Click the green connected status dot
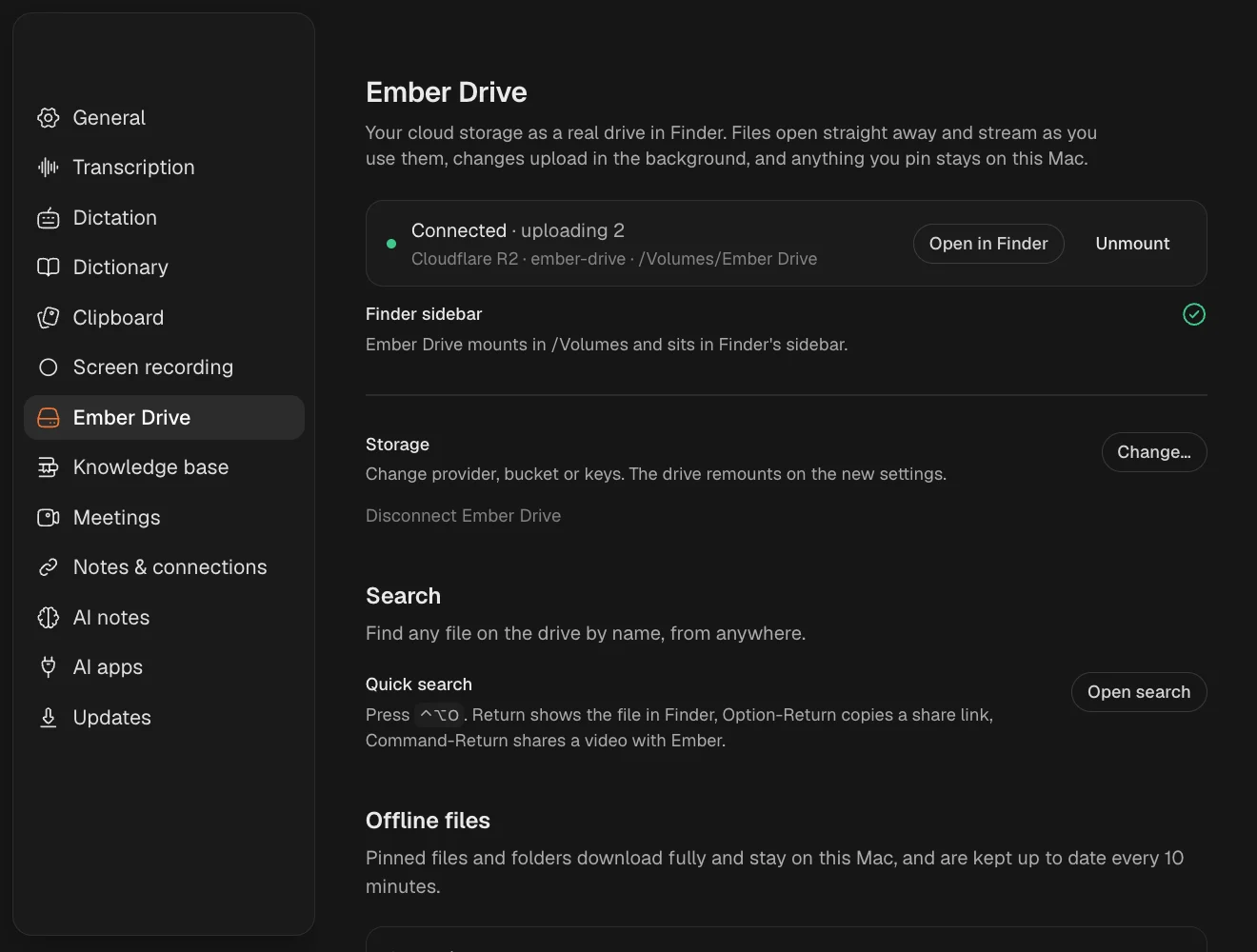The image size is (1257, 952). (x=391, y=244)
